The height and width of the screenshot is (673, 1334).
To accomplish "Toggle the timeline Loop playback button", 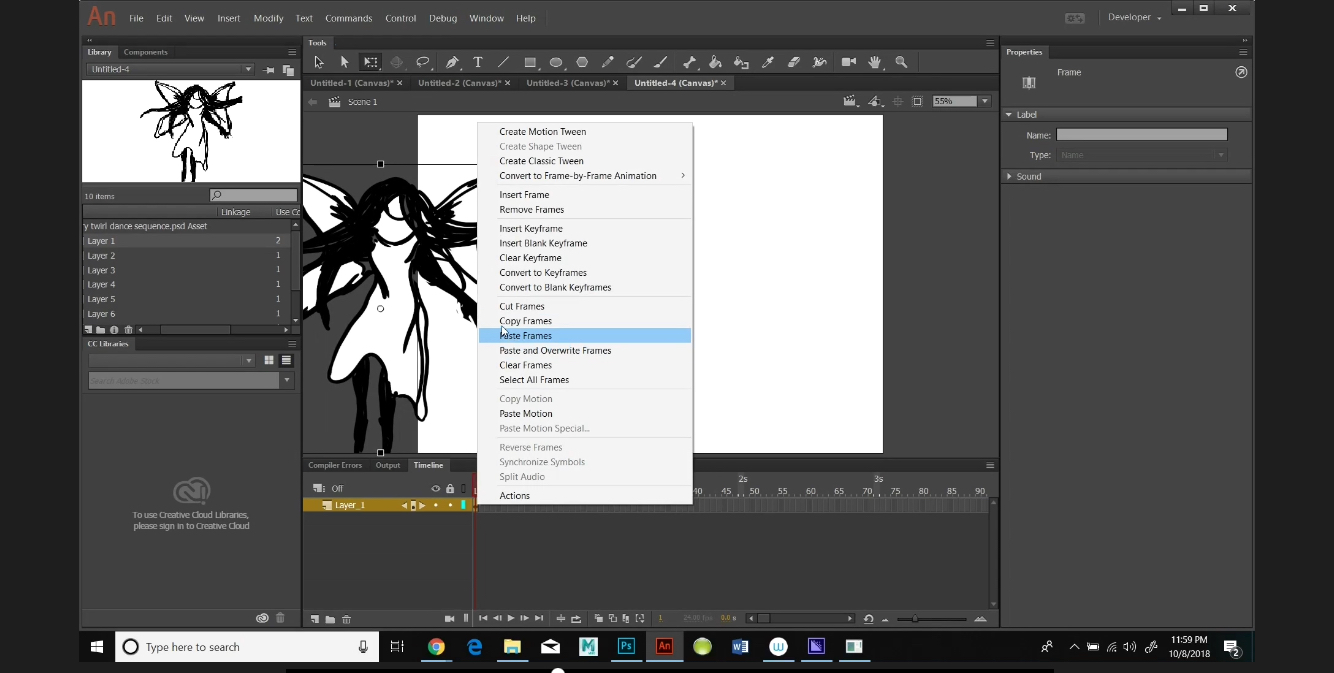I will pyautogui.click(x=575, y=619).
